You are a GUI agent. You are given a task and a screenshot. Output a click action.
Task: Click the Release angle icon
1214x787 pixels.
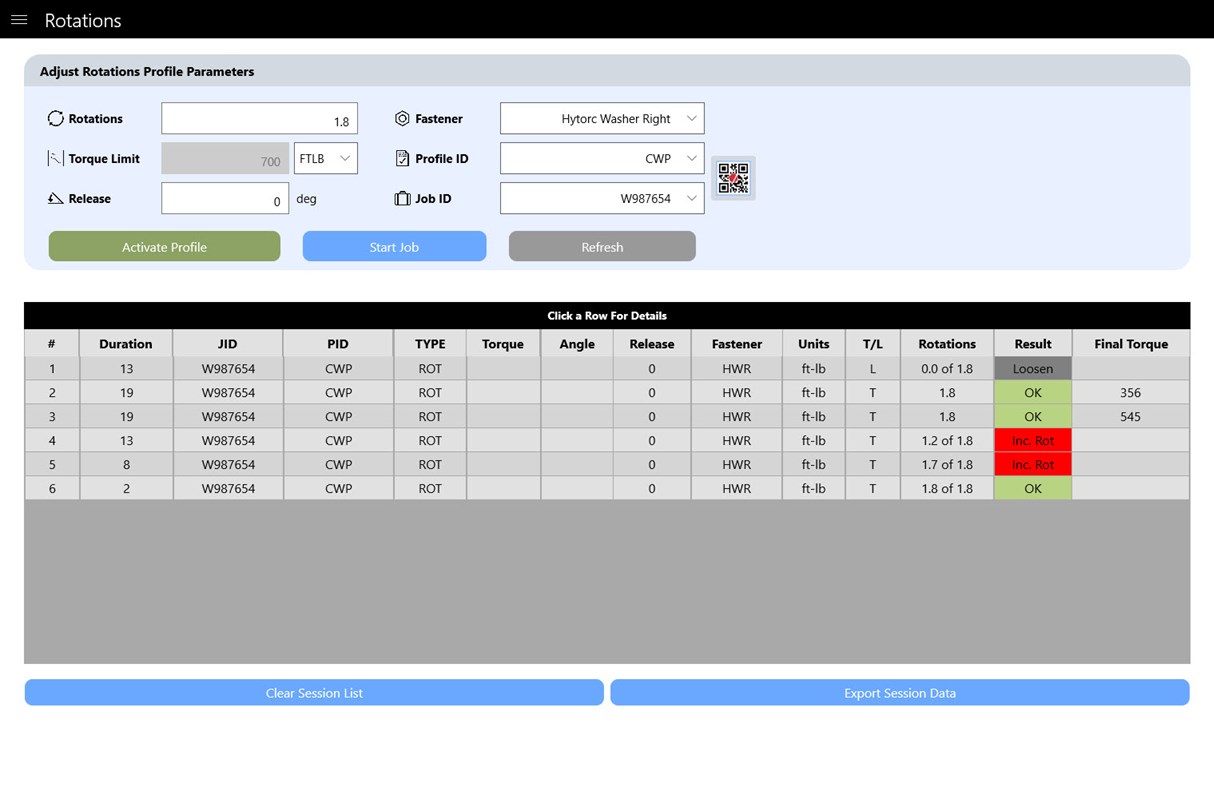point(56,198)
